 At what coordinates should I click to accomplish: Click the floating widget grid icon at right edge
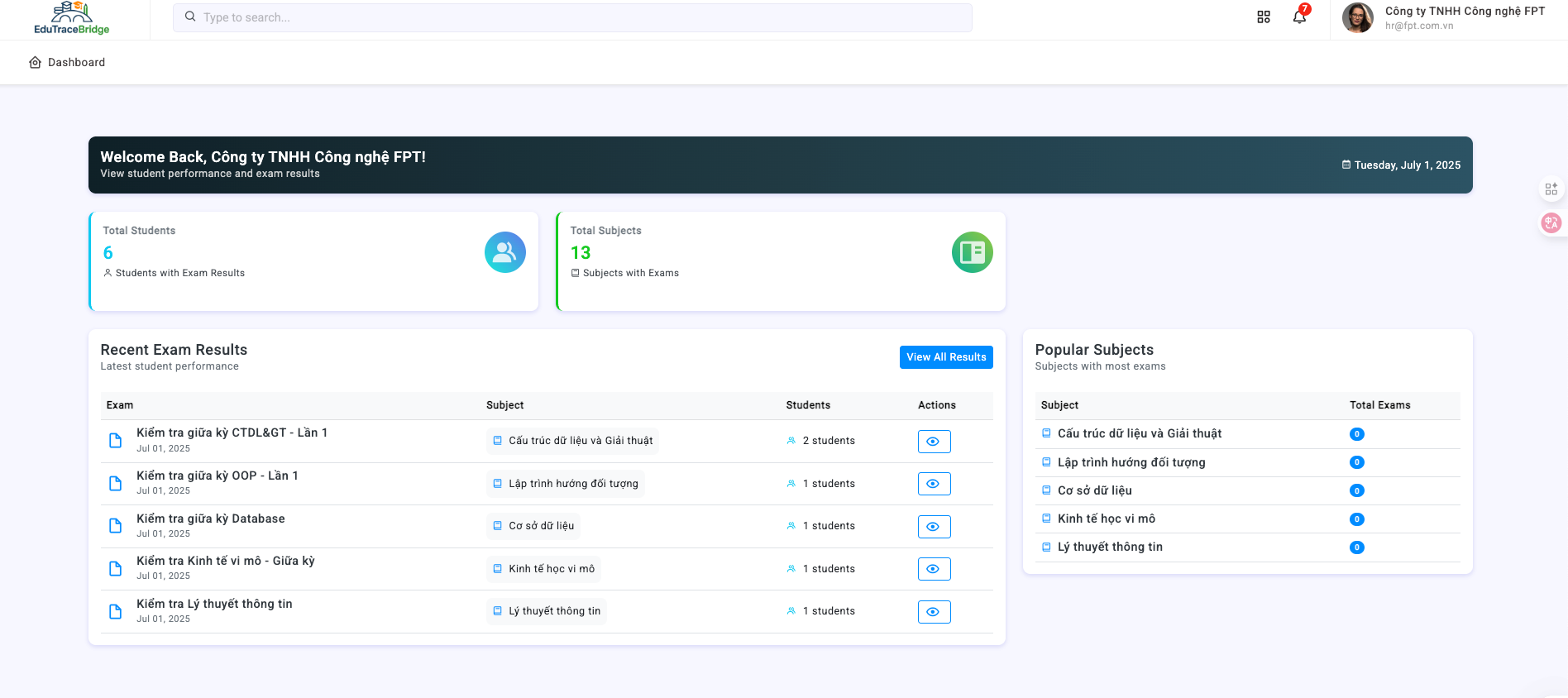1551,189
